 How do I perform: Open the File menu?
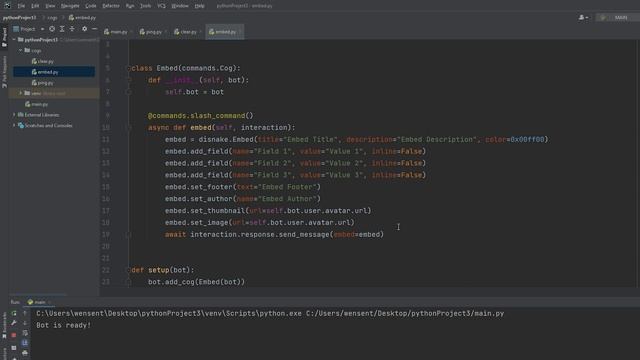pyautogui.click(x=21, y=6)
